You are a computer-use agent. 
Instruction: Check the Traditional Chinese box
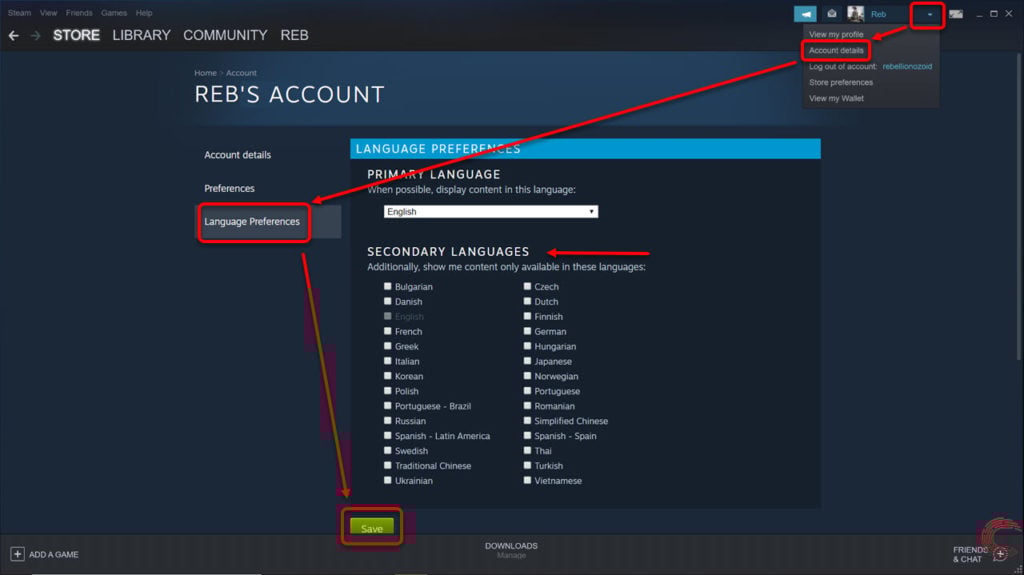(387, 465)
